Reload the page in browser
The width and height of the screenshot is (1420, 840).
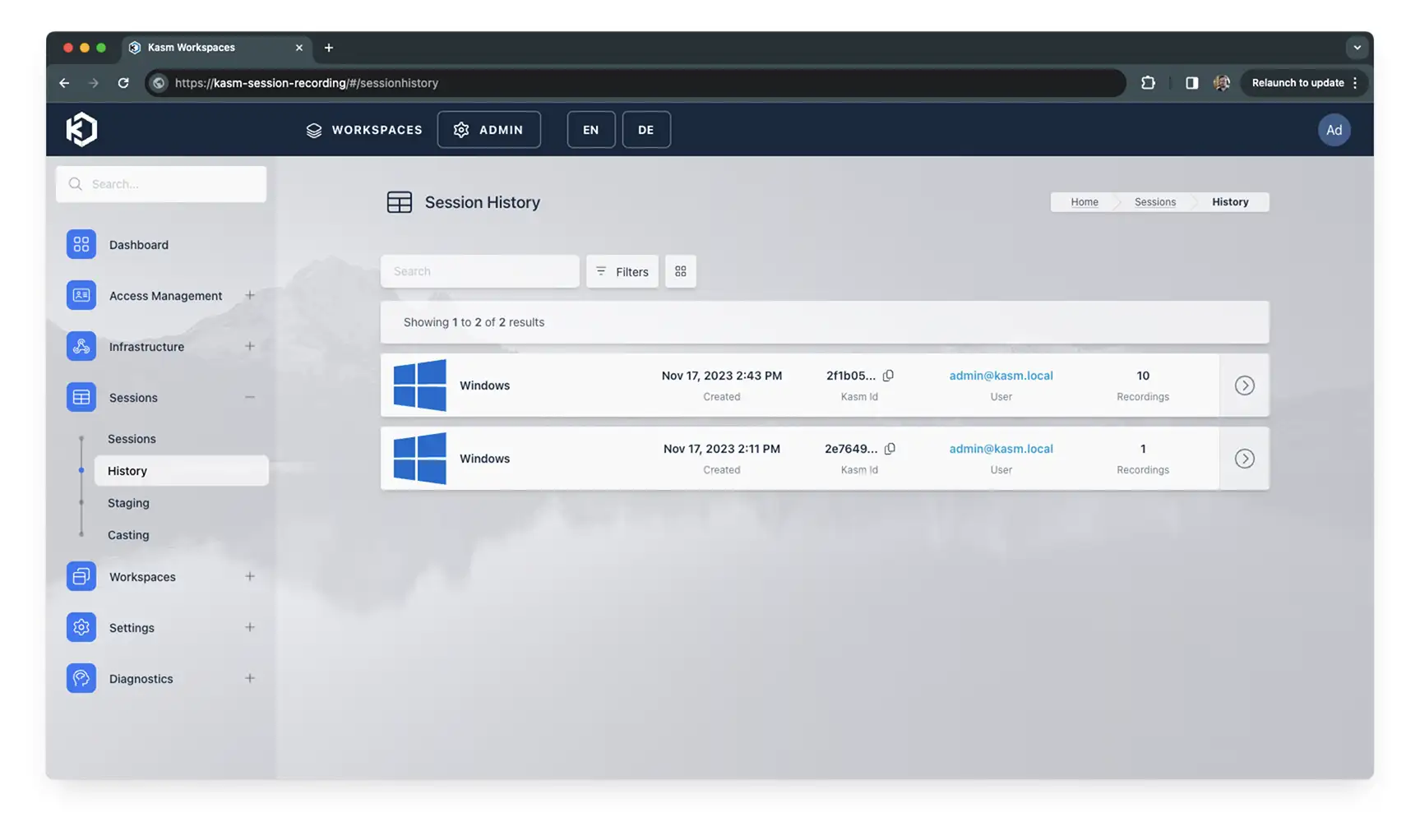pyautogui.click(x=123, y=83)
